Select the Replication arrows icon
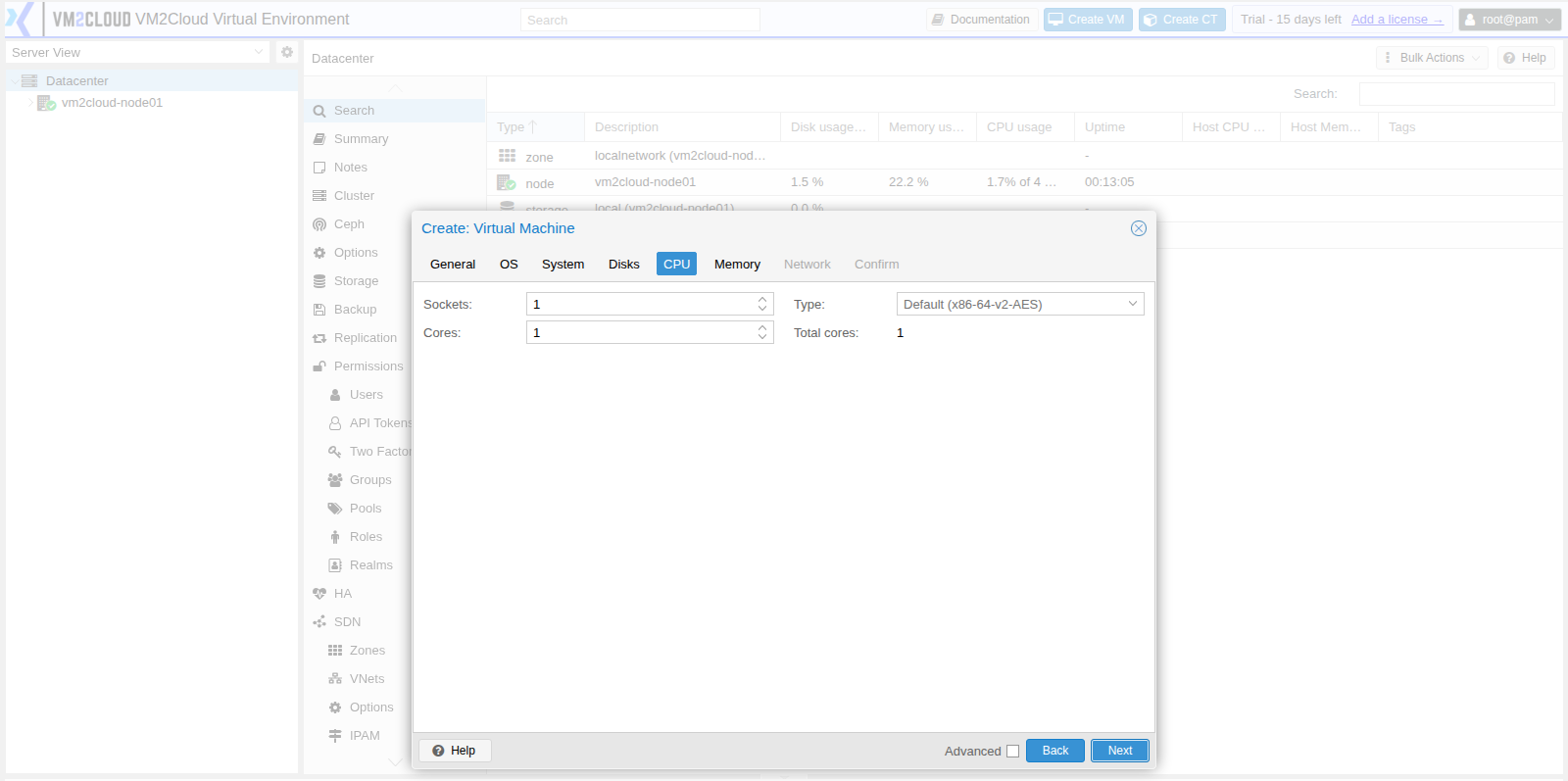 (319, 338)
